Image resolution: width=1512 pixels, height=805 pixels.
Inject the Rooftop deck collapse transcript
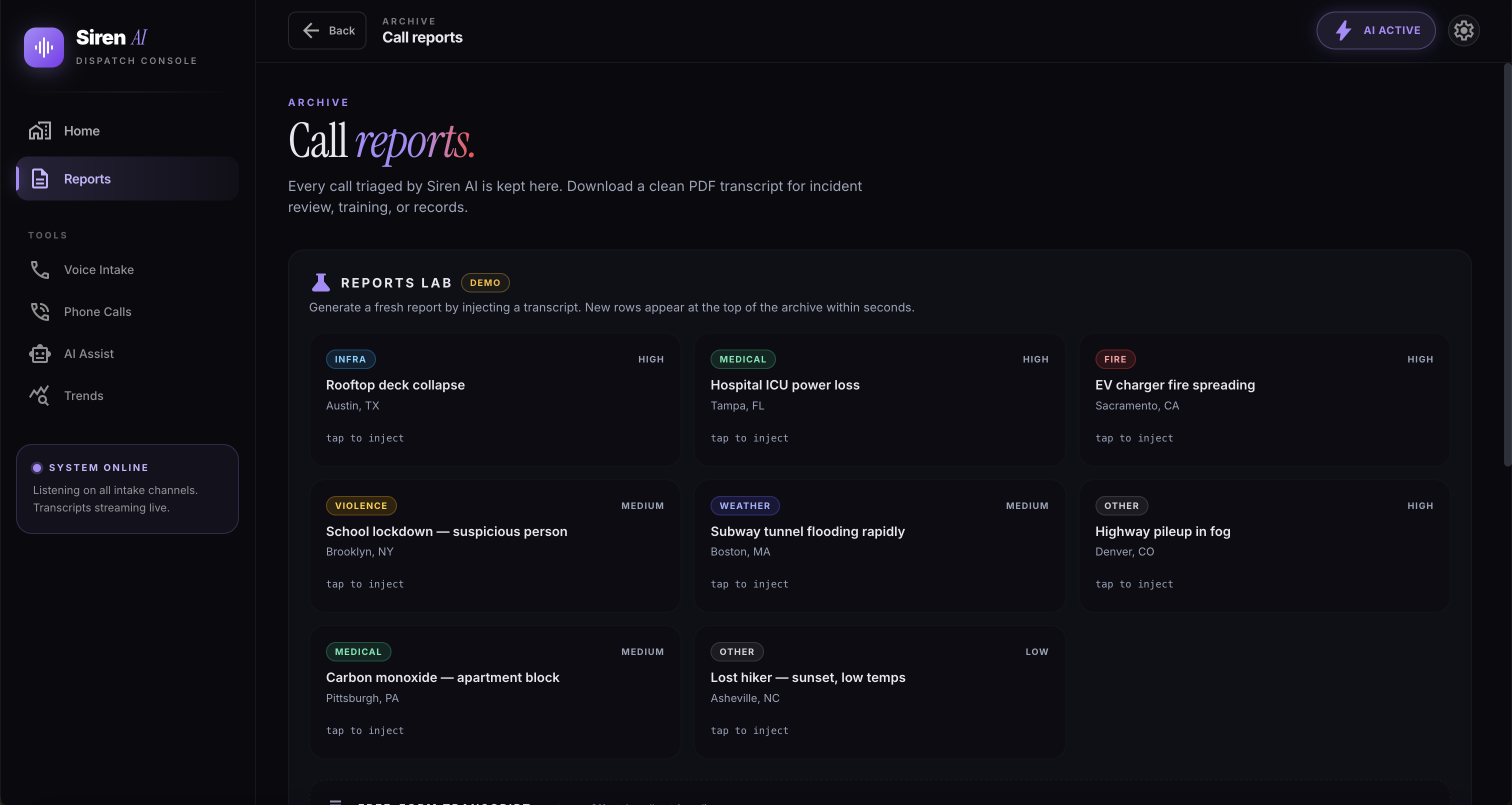[494, 399]
